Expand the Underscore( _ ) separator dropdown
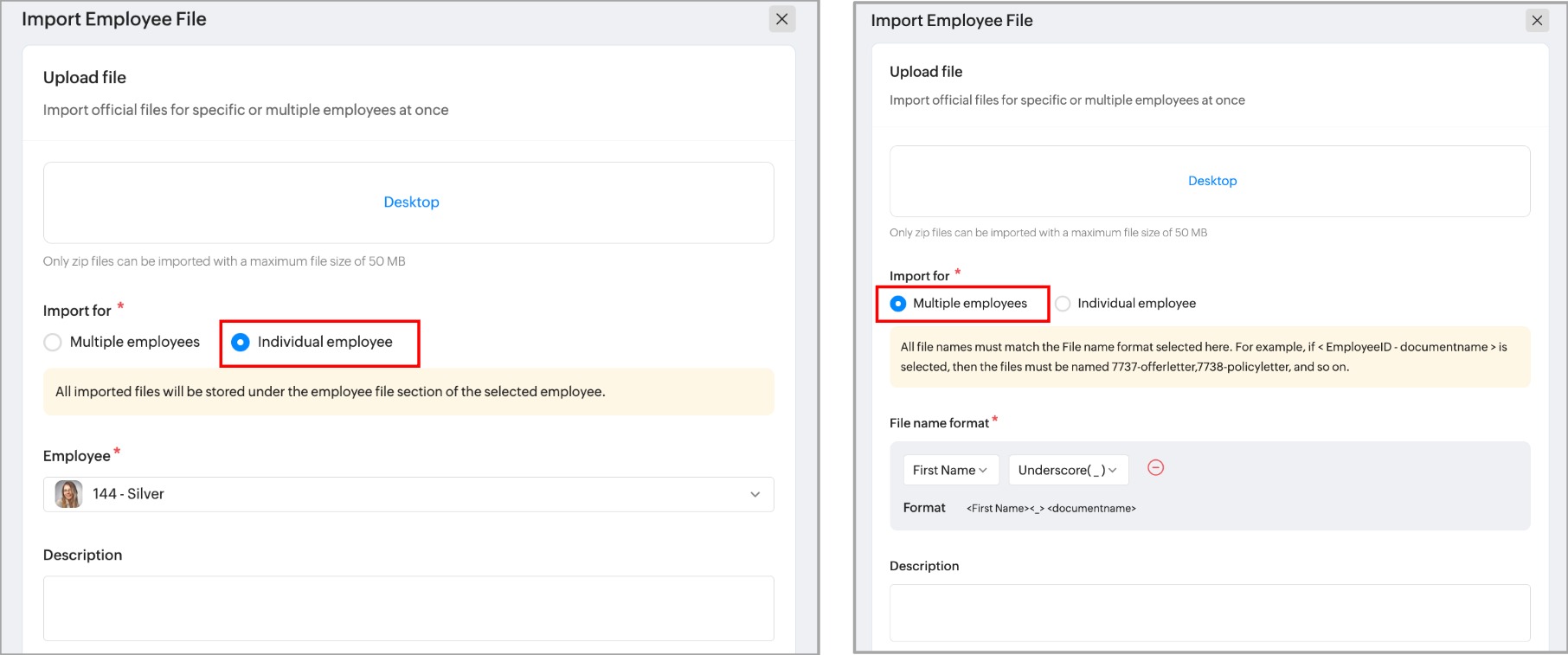Image resolution: width=1568 pixels, height=655 pixels. [1067, 470]
